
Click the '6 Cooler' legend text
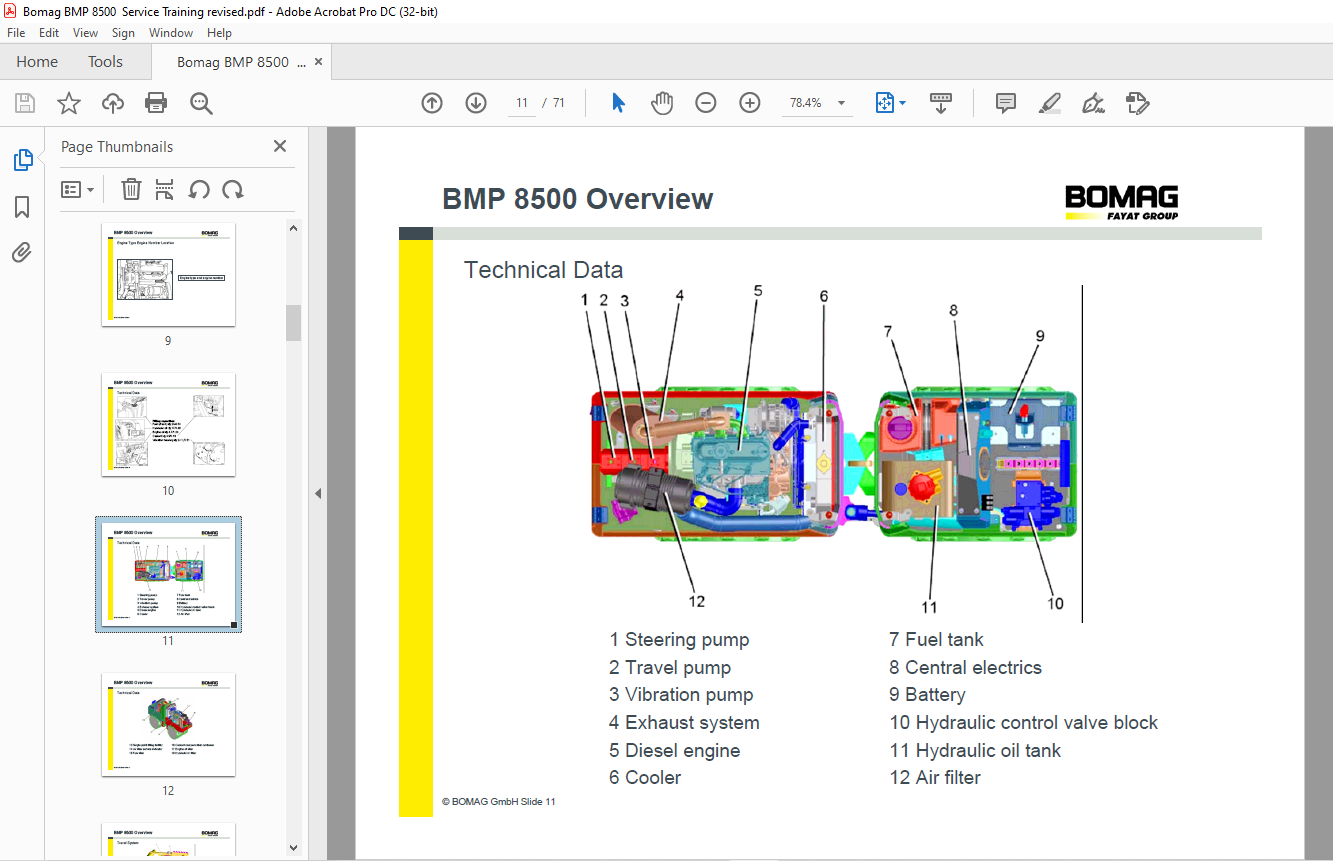coord(645,777)
